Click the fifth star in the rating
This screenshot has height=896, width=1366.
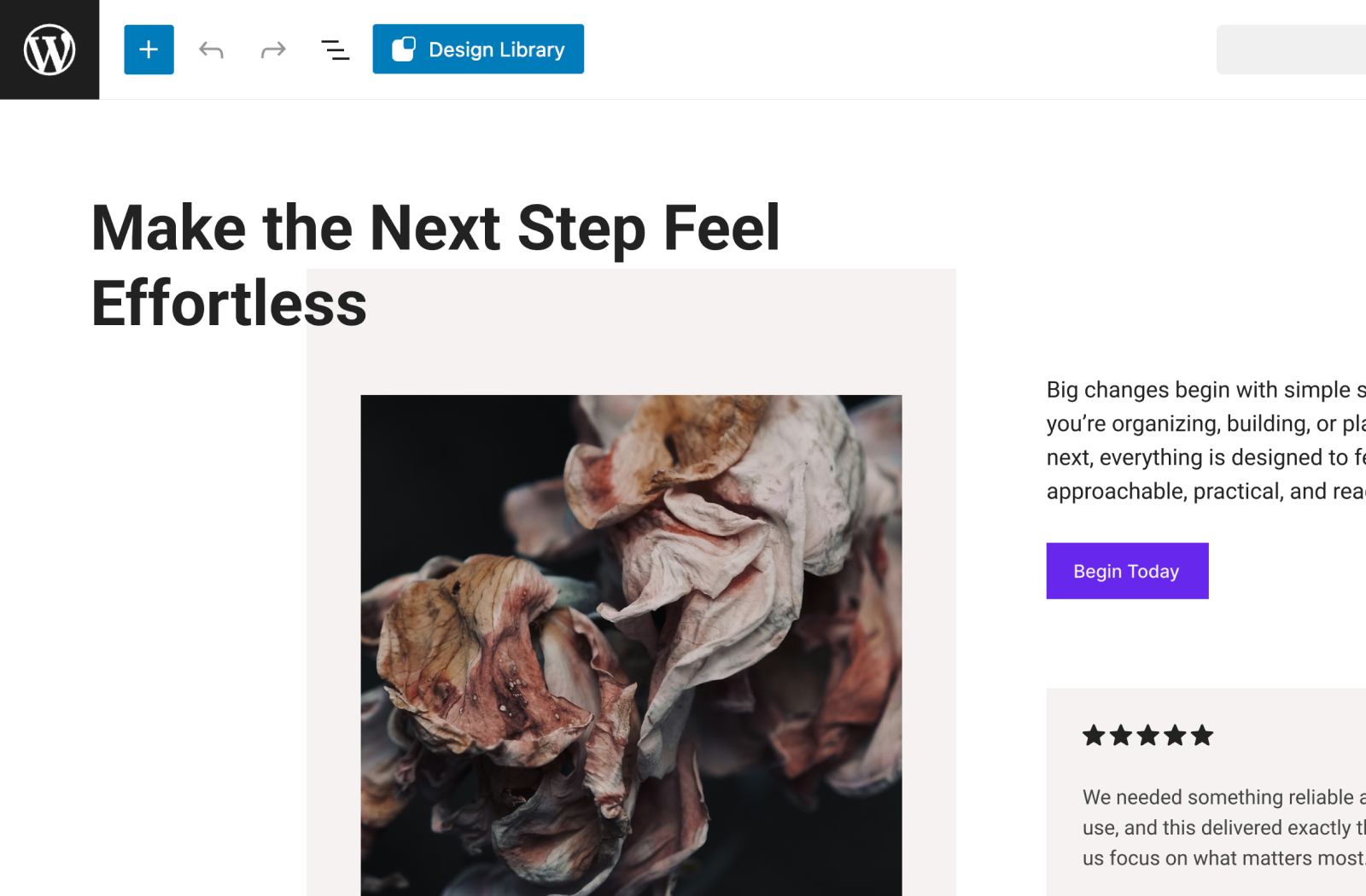pyautogui.click(x=1202, y=736)
